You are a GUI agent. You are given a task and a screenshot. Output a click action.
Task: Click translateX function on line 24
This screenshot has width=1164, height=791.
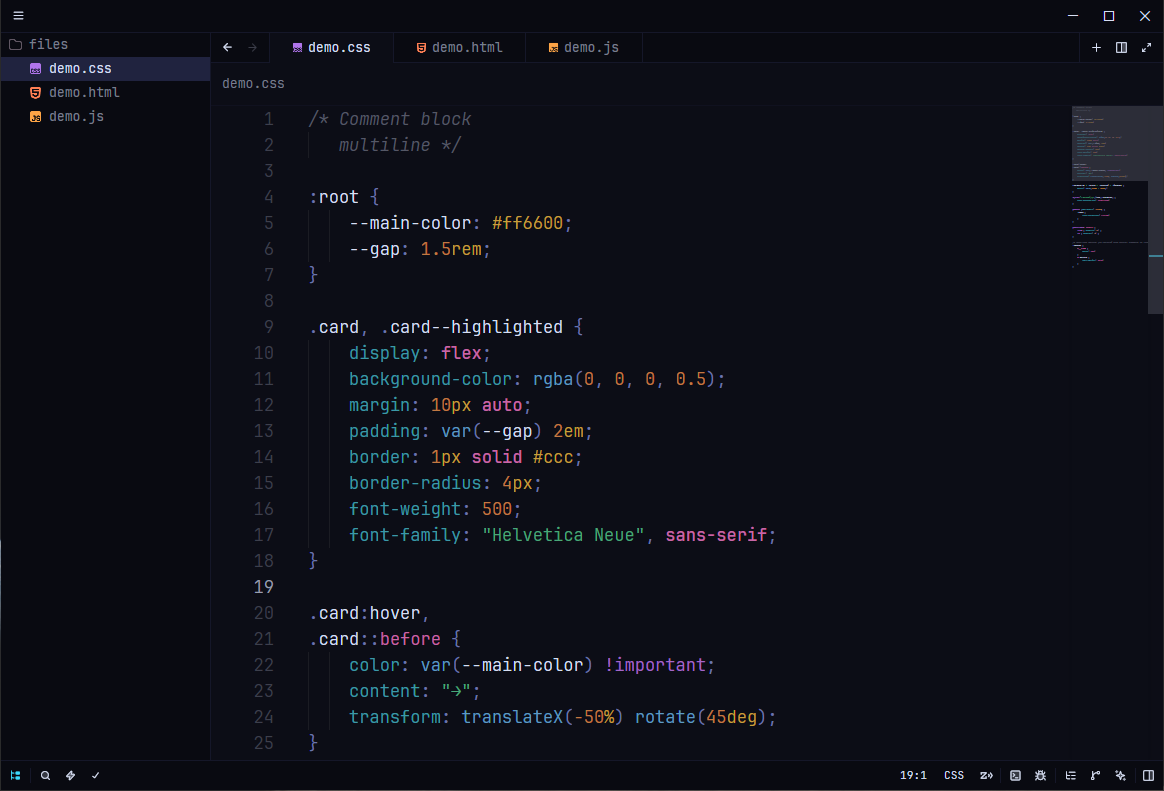[512, 717]
